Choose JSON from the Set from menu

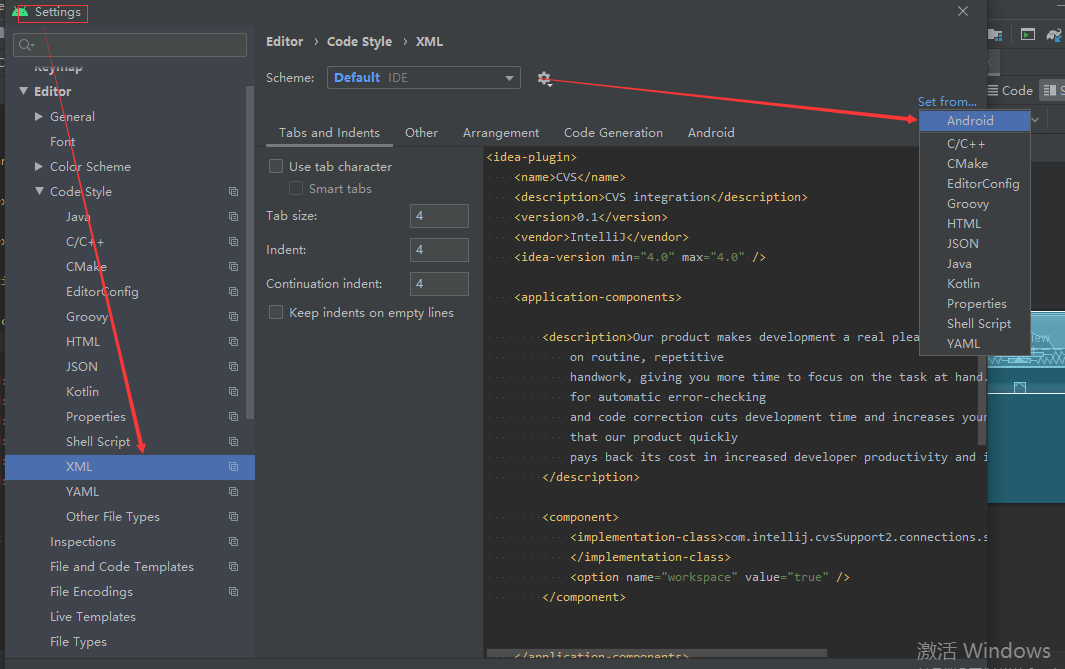point(975,243)
